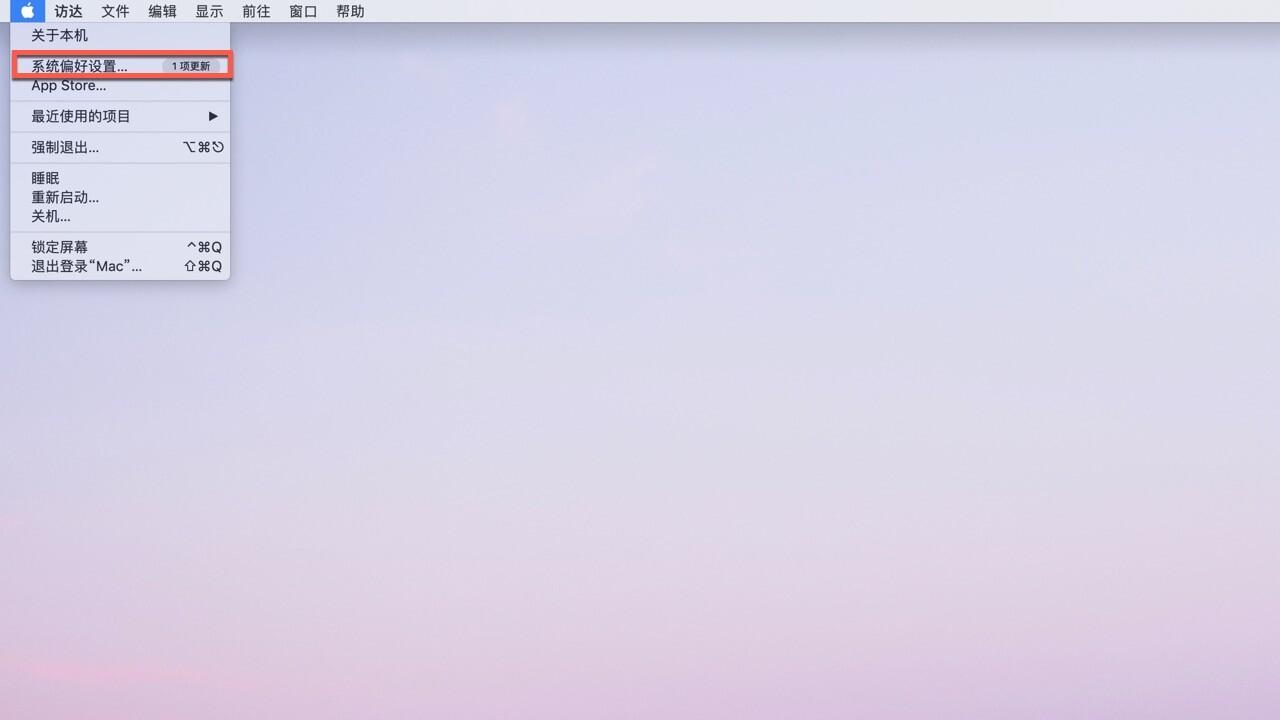Open the 访达 menu in menu bar

(x=68, y=11)
